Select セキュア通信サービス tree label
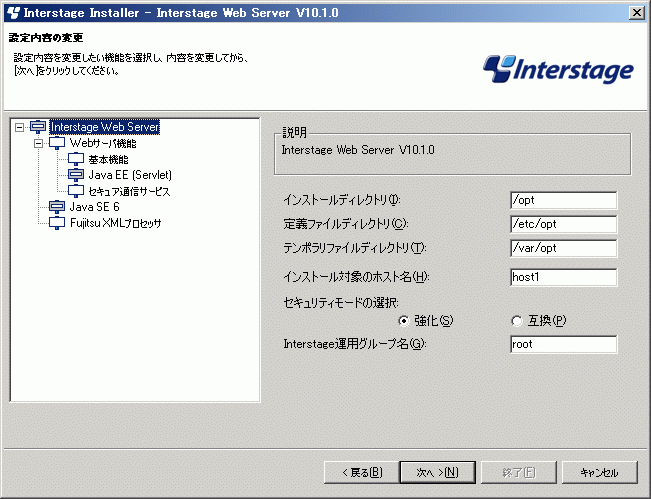651x499 pixels. click(x=129, y=191)
